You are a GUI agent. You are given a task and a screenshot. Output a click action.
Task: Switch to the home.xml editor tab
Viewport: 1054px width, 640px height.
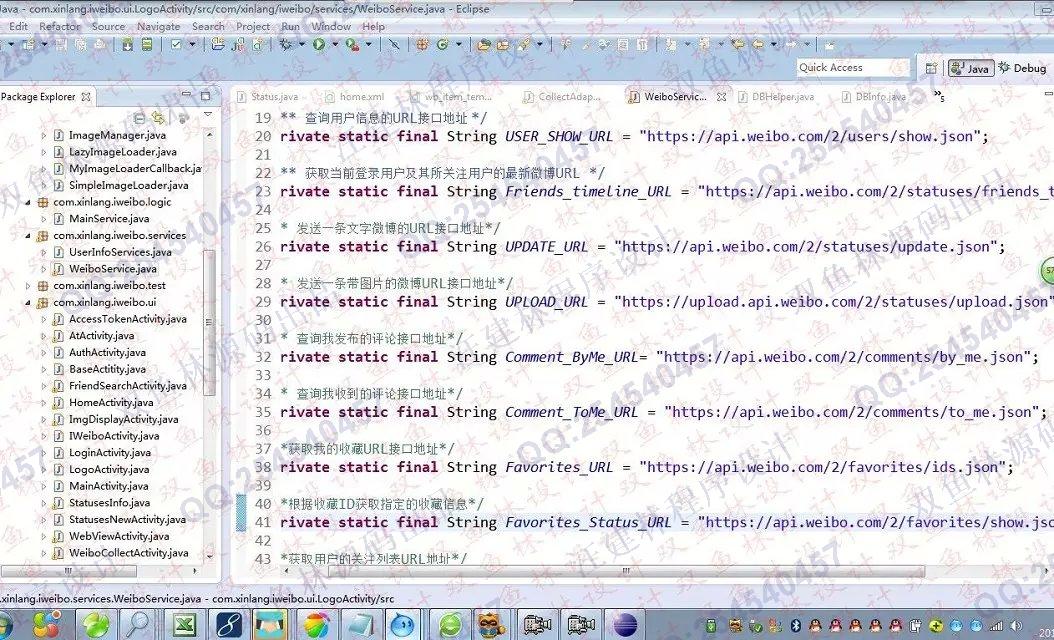click(354, 97)
